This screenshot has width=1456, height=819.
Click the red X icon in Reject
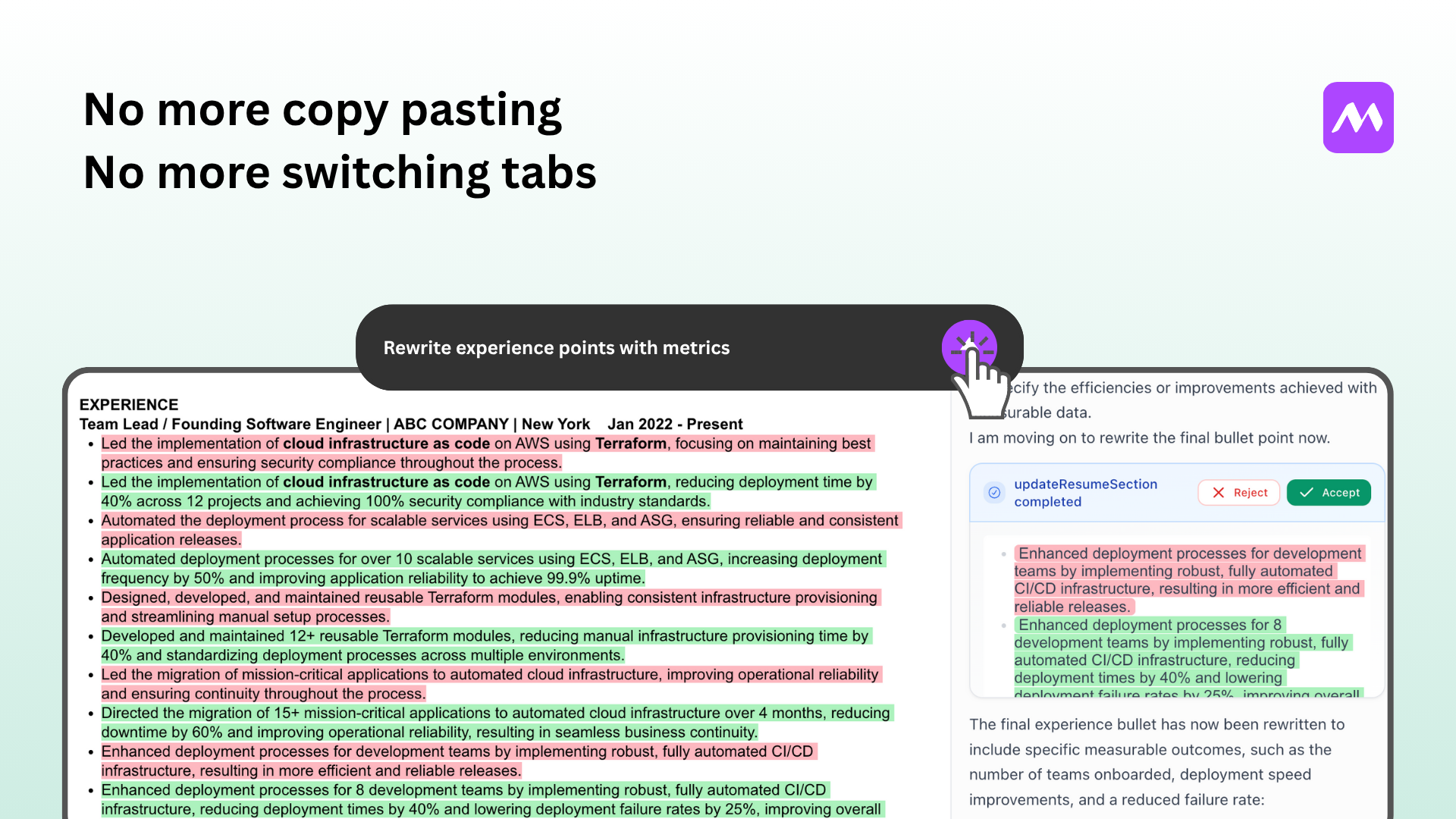1219,493
